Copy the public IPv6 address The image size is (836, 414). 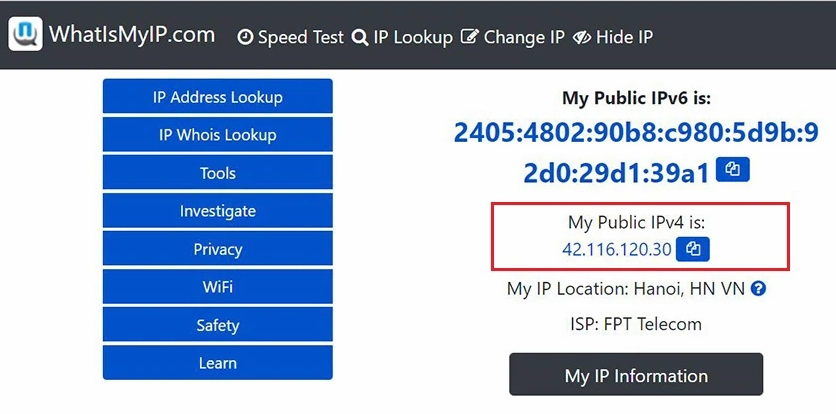733,170
